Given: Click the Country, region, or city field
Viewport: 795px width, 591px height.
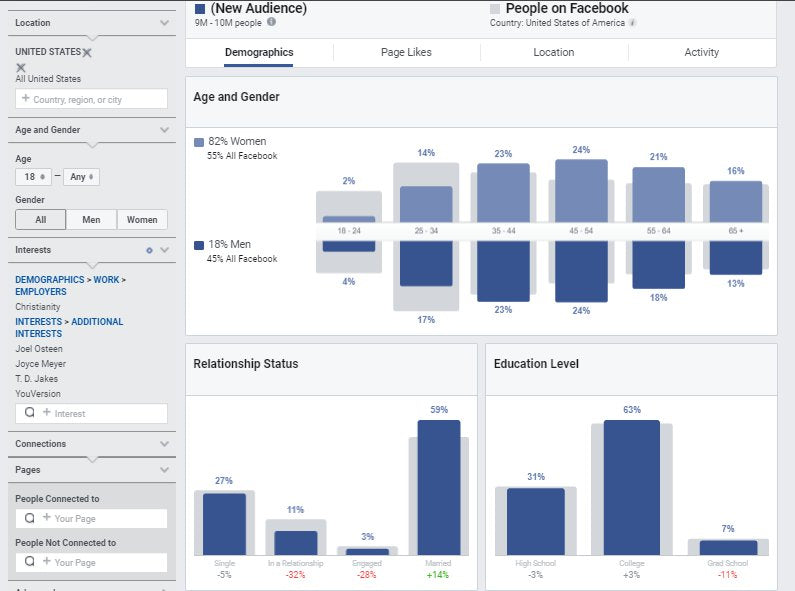Looking at the screenshot, I should click(91, 99).
